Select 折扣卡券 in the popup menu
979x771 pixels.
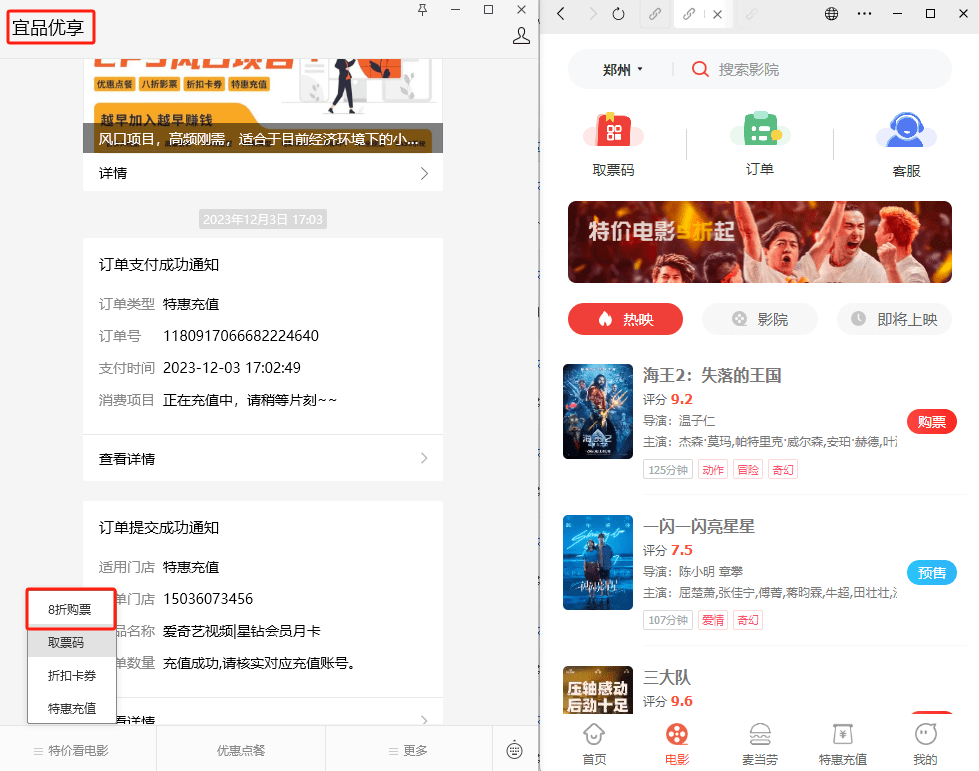coord(71,675)
